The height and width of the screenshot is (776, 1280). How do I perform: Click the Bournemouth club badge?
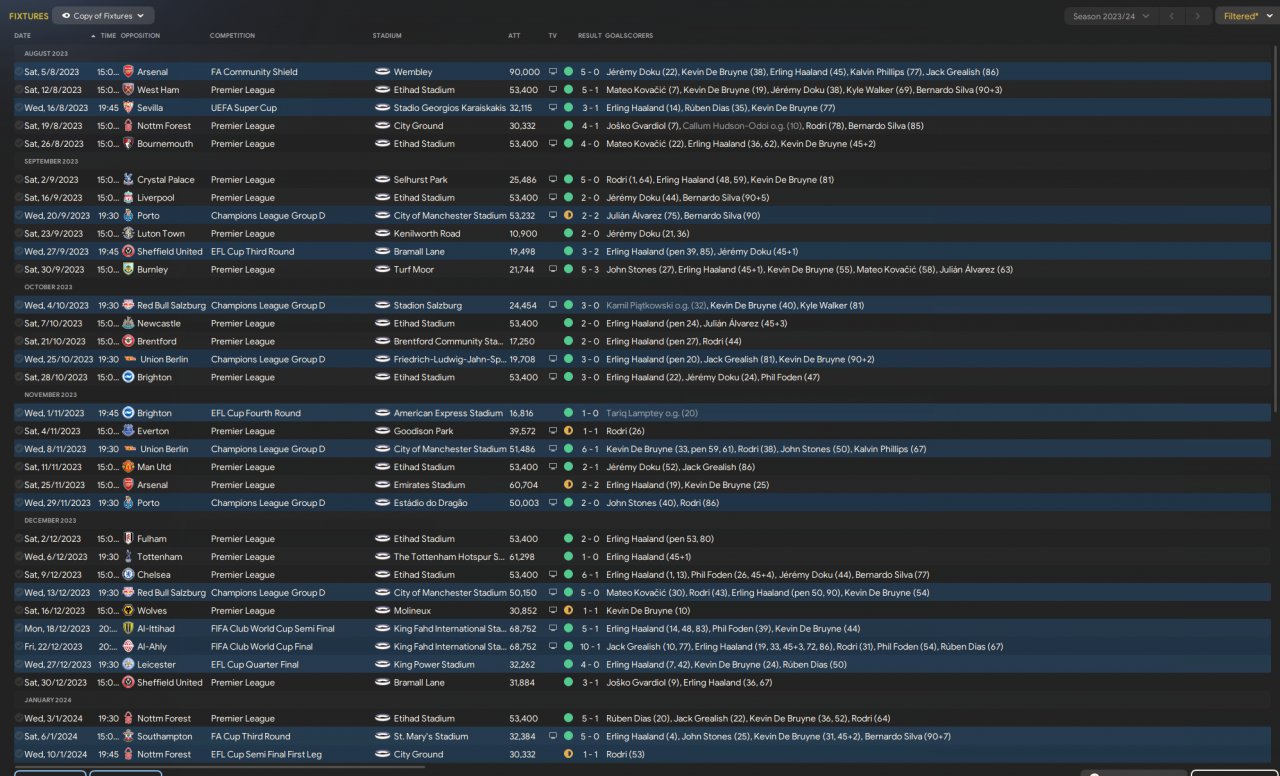point(128,144)
